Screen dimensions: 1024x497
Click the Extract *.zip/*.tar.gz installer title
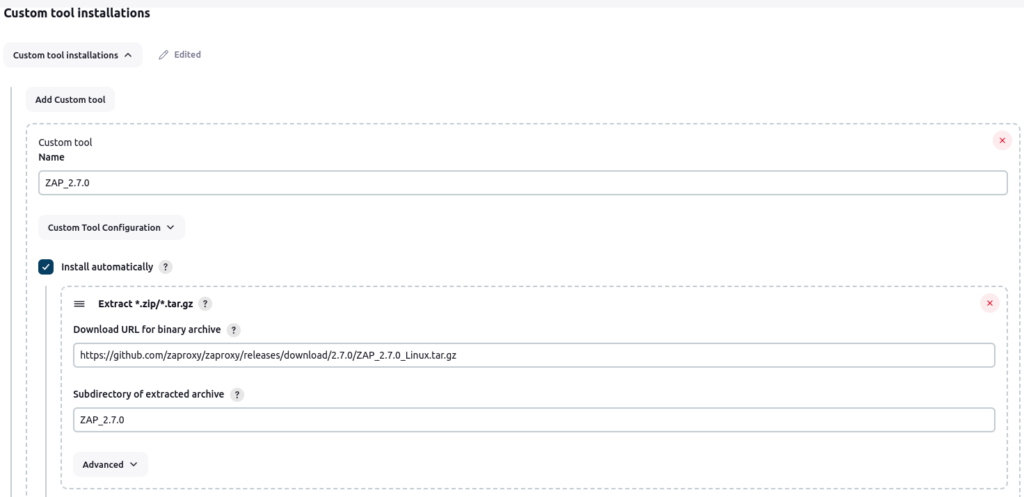[x=145, y=304]
